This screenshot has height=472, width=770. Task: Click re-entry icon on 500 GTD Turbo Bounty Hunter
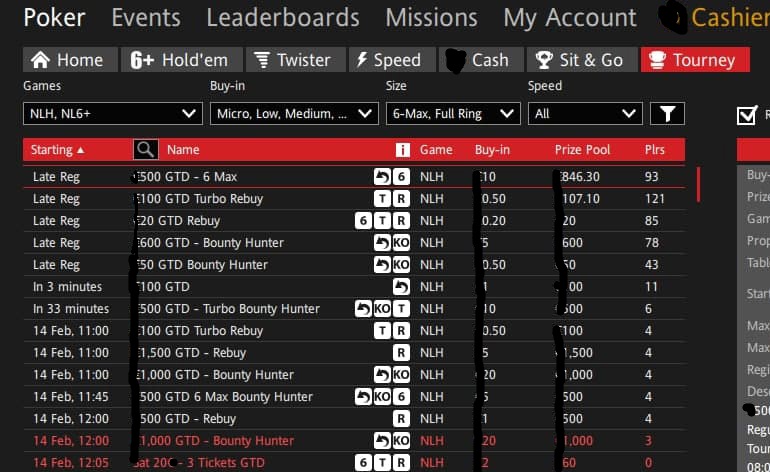363,308
